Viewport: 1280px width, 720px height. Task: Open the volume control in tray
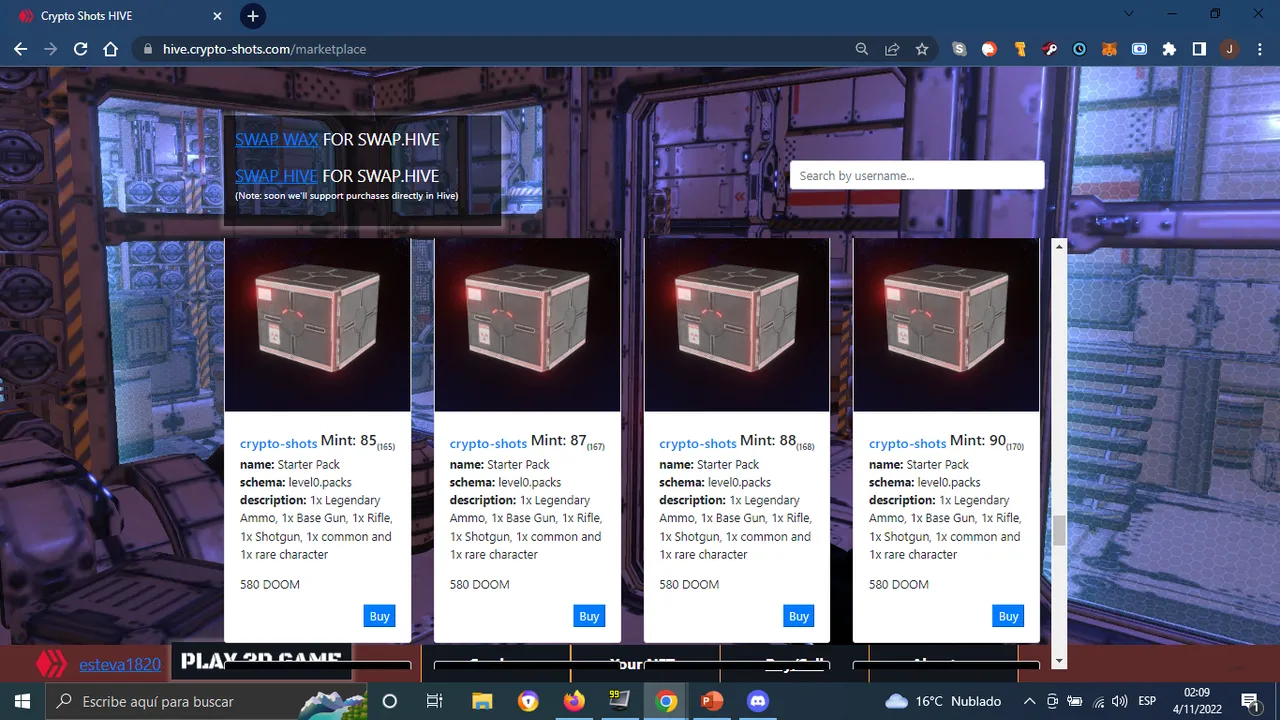(1119, 701)
